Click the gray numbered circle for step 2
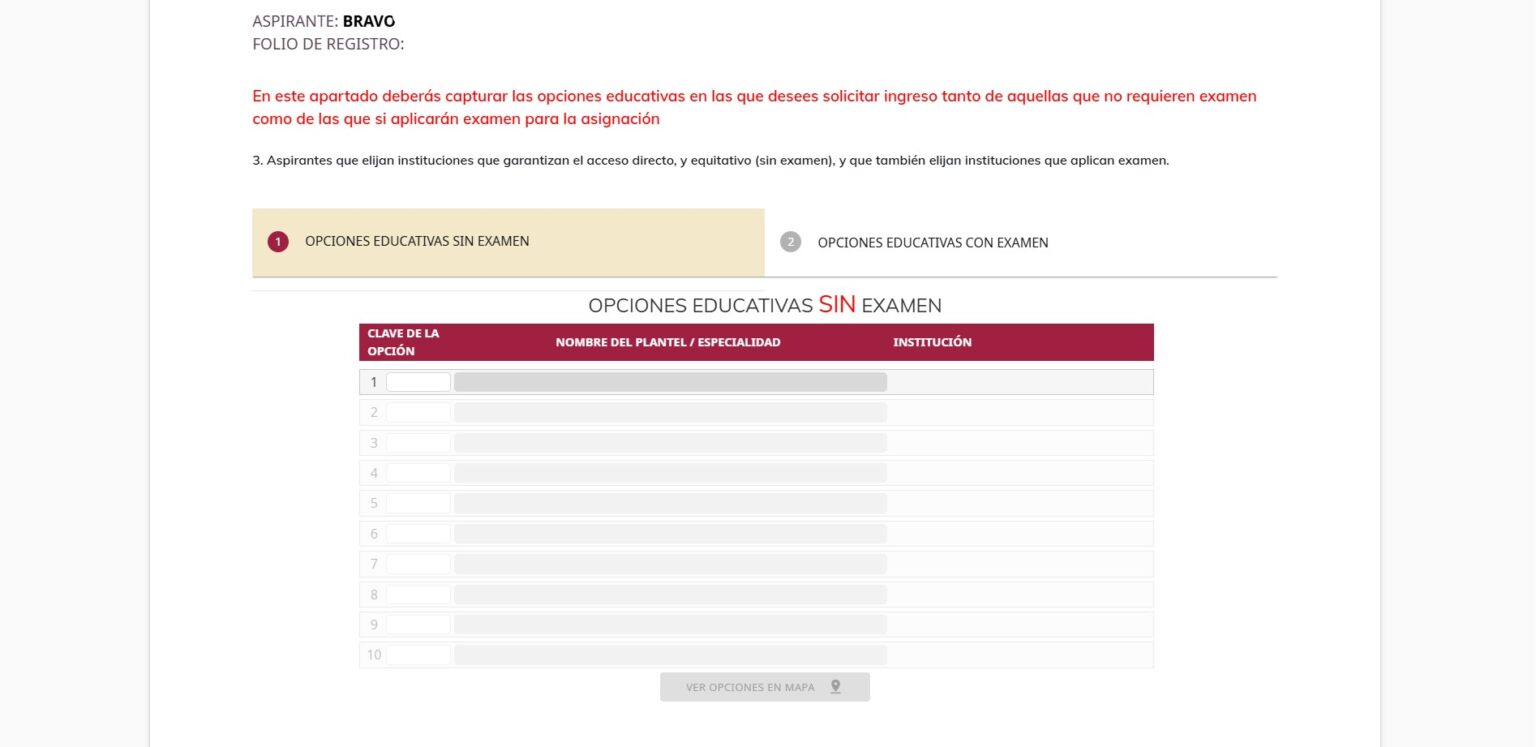The height and width of the screenshot is (747, 1536). pyautogui.click(x=790, y=242)
